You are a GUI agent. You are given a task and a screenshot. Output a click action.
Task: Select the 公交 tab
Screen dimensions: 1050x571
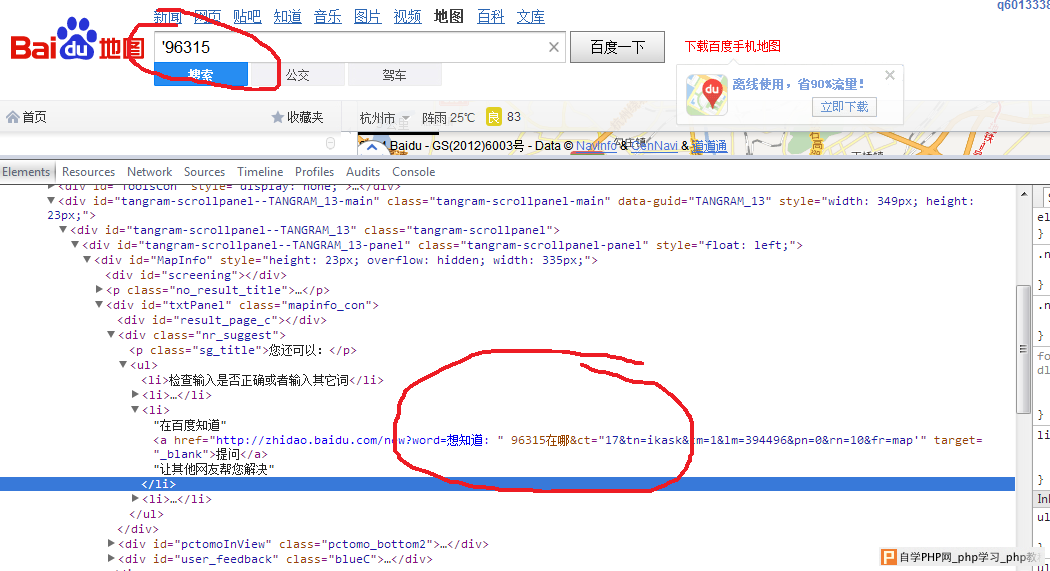pos(297,75)
